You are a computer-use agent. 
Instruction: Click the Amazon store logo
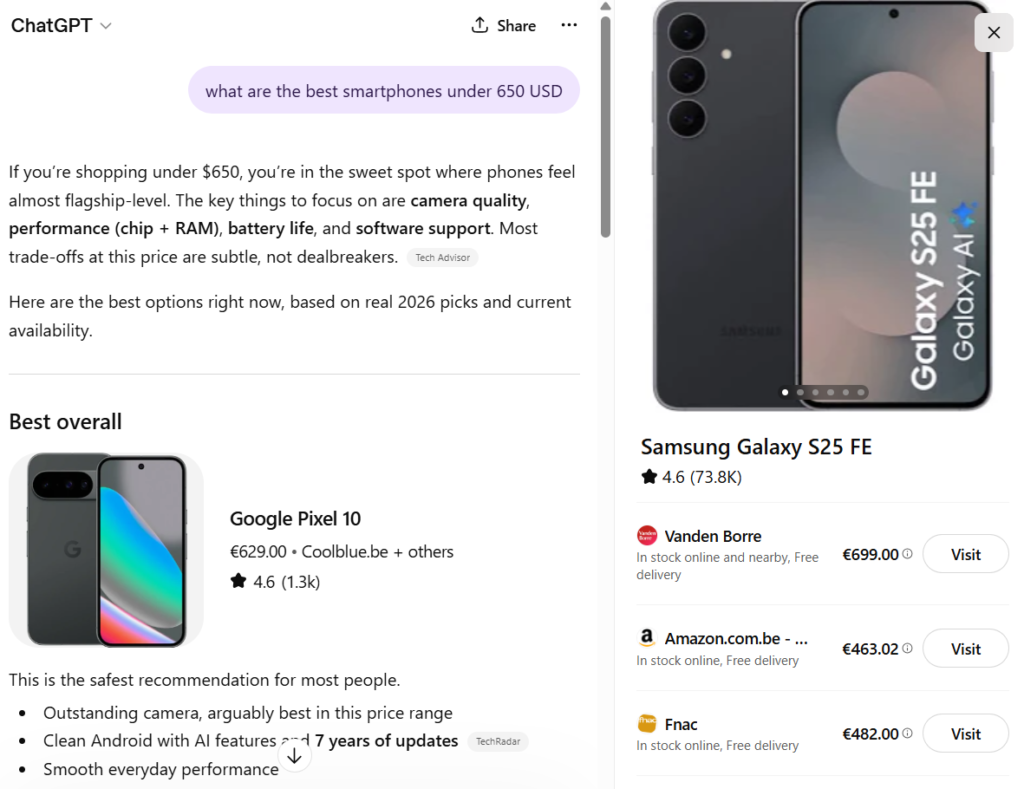(x=647, y=638)
